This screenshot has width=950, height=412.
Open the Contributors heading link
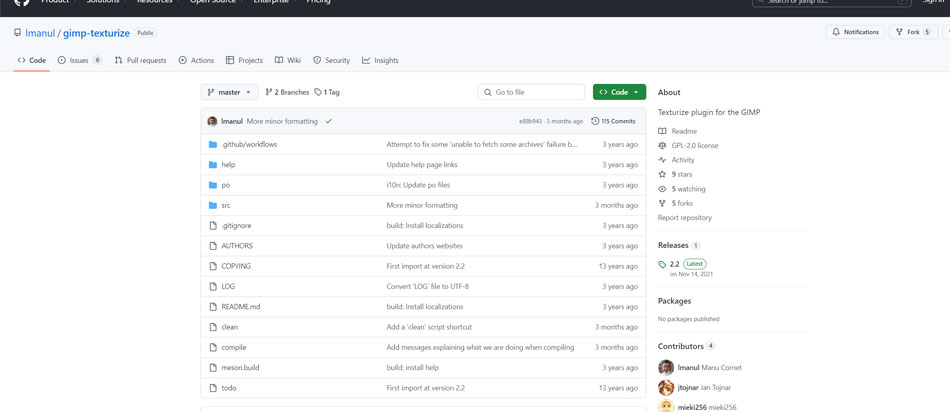(681, 347)
